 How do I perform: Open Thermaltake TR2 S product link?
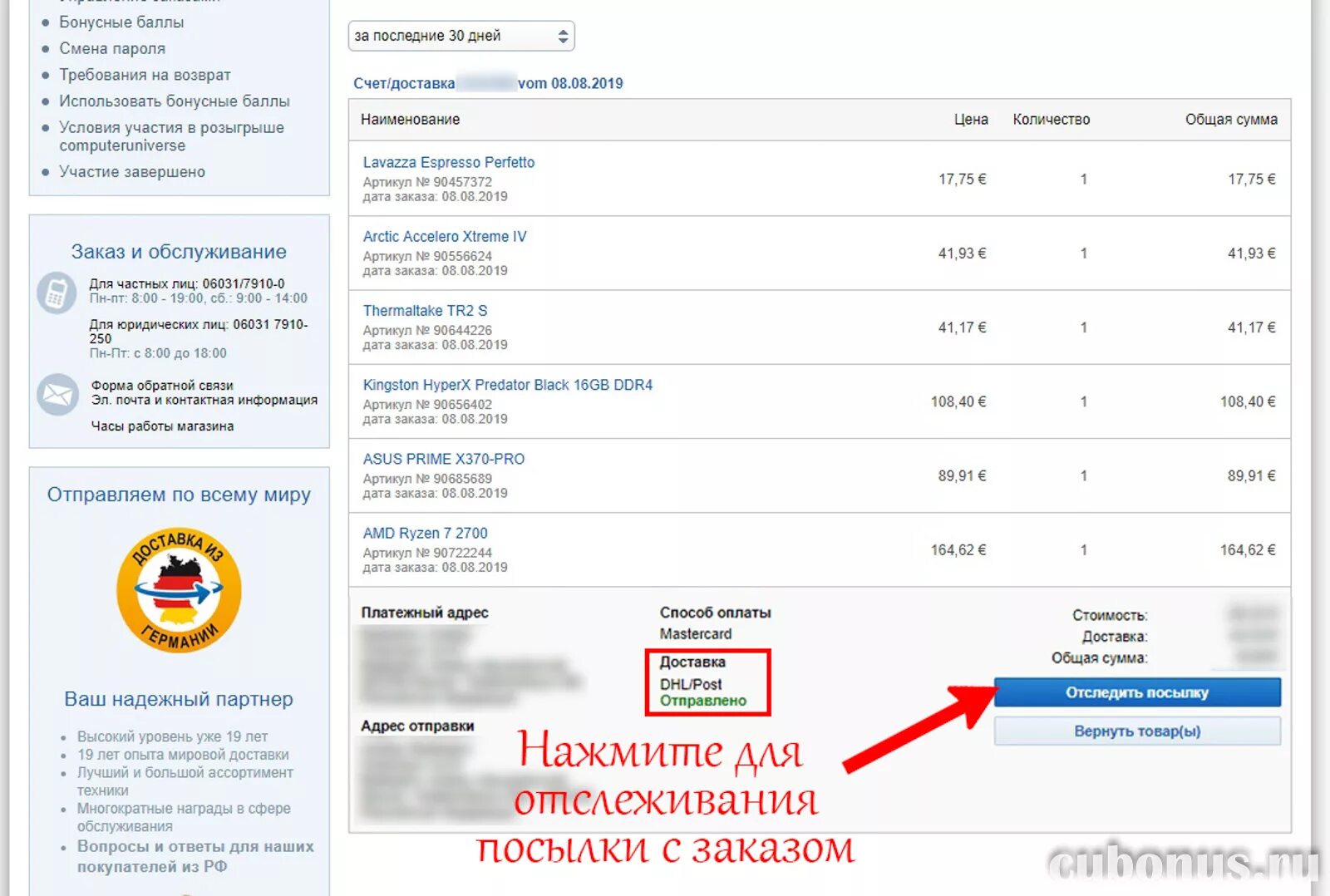425,311
